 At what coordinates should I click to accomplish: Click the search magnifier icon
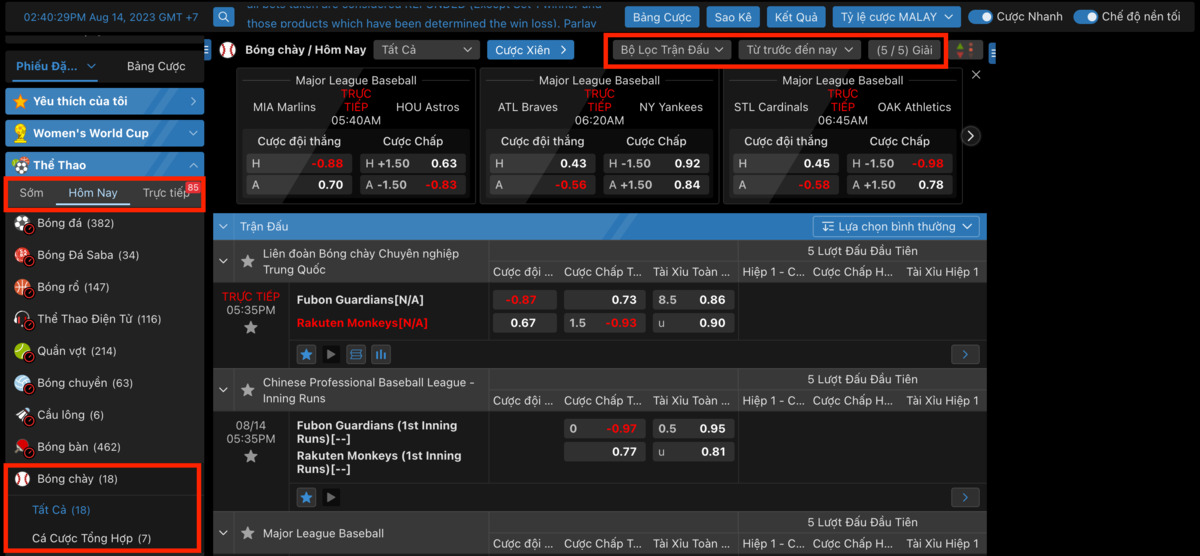point(224,17)
